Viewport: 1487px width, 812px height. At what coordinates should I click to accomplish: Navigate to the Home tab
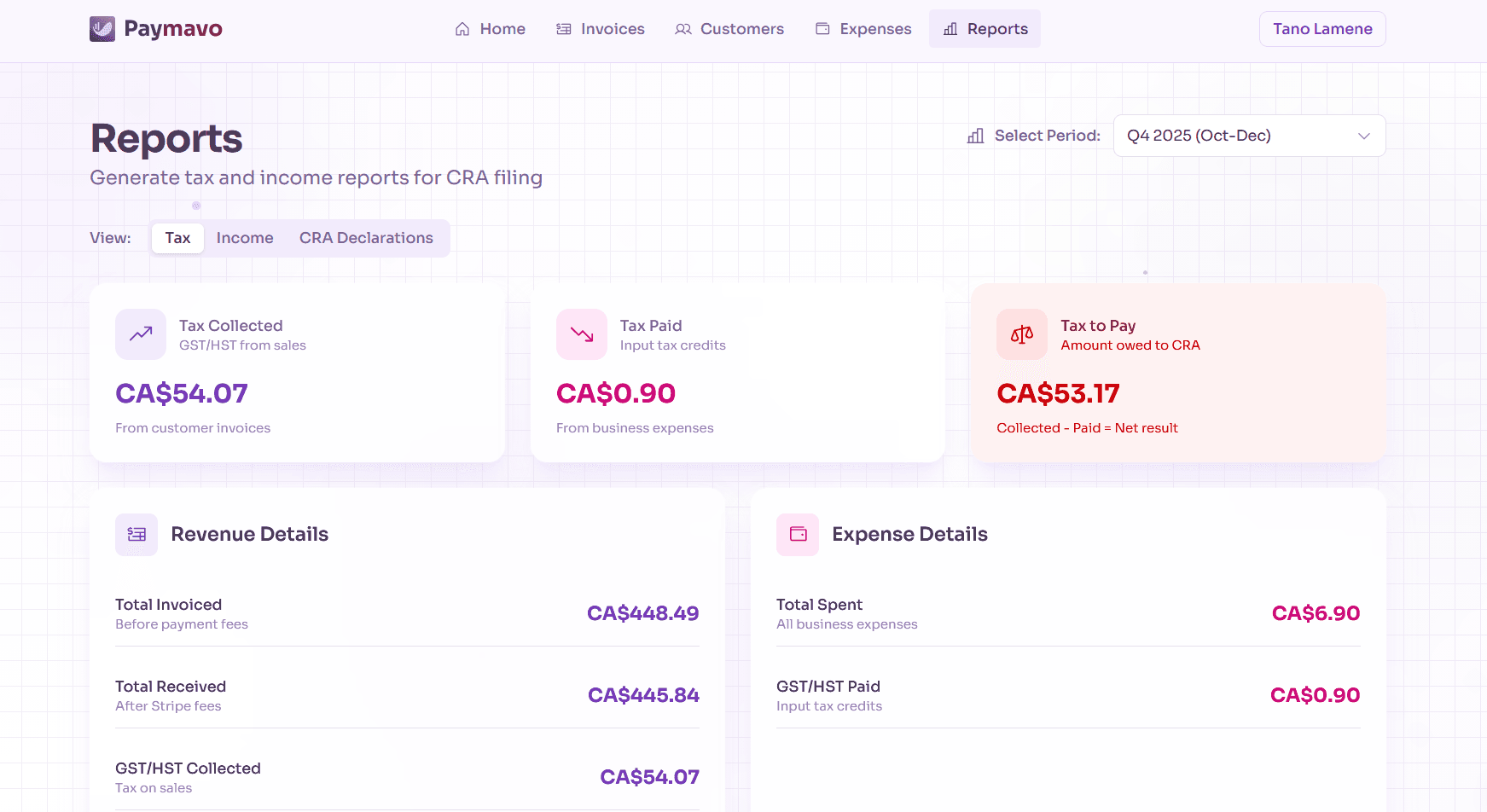tap(491, 28)
